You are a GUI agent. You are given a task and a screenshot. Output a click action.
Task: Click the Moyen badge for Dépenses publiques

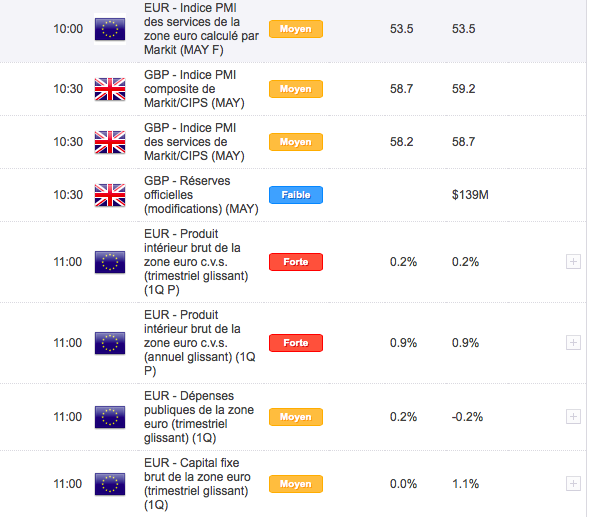click(x=295, y=416)
